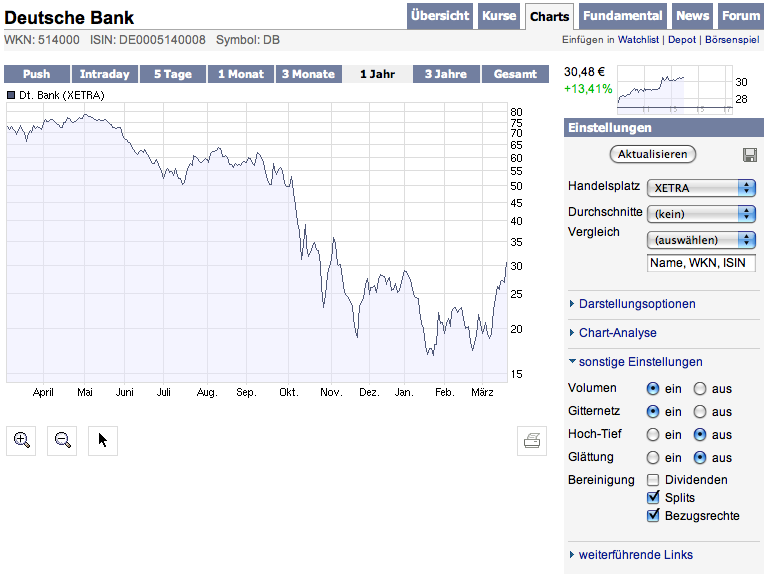This screenshot has height=581, width=773.
Task: Select the 1 Jahr chart period
Action: (x=377, y=74)
